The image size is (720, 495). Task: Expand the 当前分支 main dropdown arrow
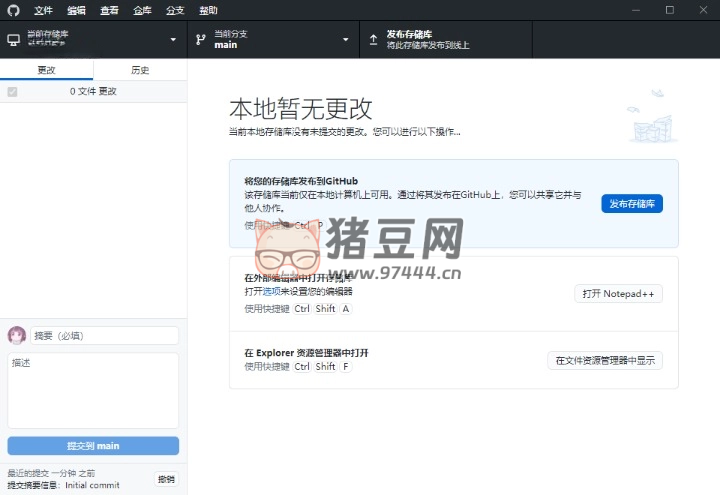346,40
